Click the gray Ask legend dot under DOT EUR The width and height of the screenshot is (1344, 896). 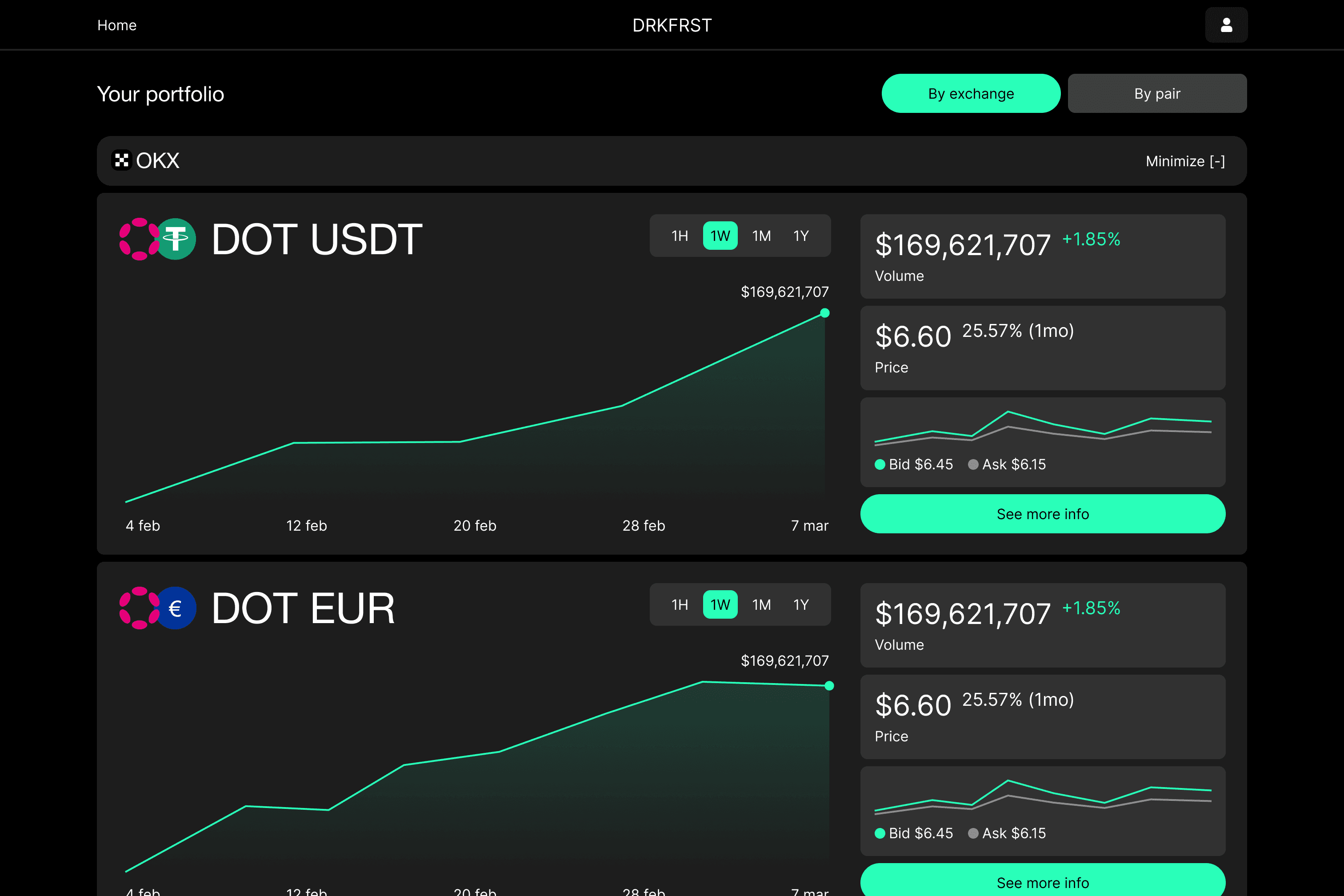973,833
